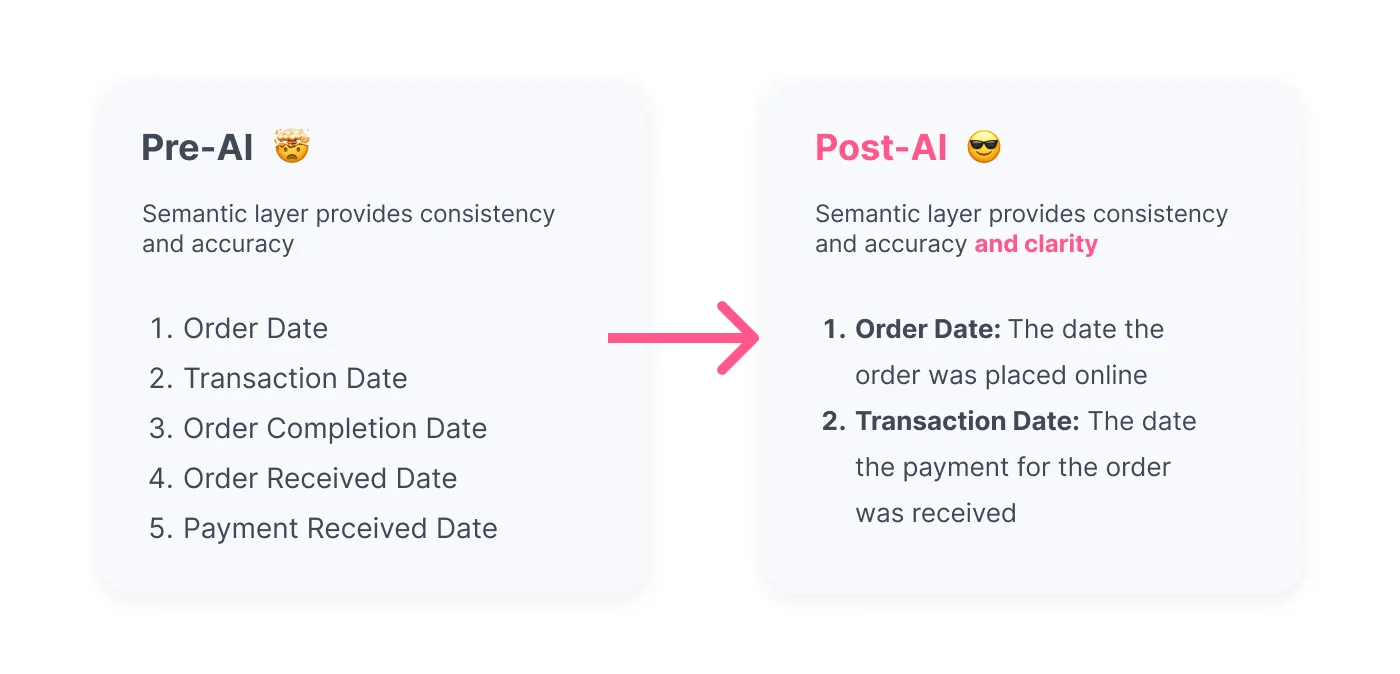Click the Order Date list item in Pre-AI
Image resolution: width=1400 pixels, height=674 pixels.
pos(239,328)
